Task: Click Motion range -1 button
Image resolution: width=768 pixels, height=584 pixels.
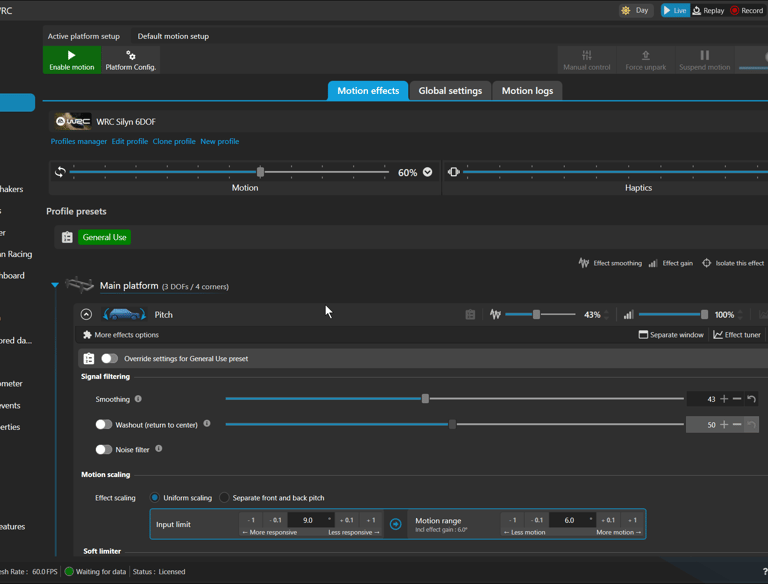Action: tap(512, 520)
